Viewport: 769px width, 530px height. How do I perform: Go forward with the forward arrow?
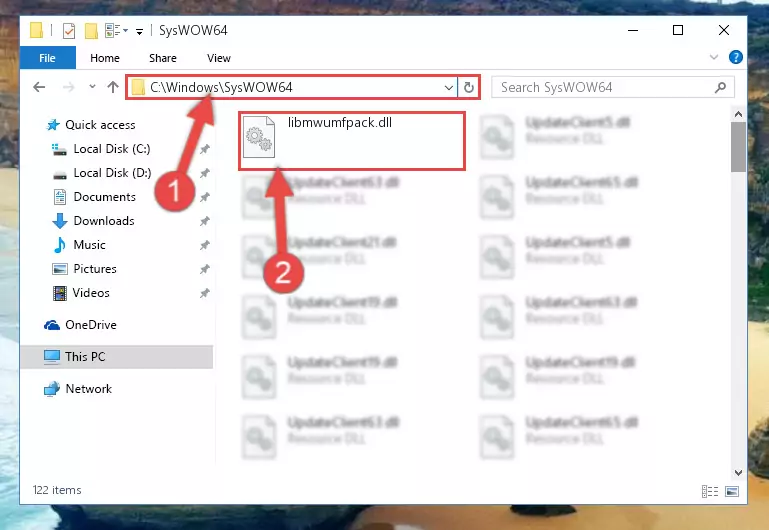pyautogui.click(x=69, y=87)
